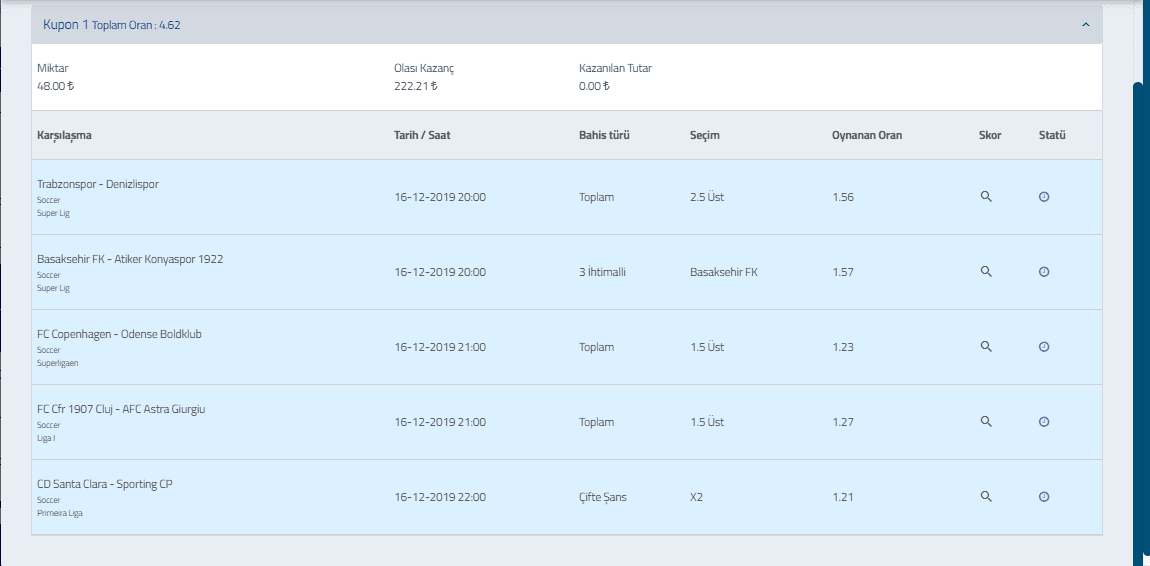Open score search for FC Cfr 1907 Cluj match

pos(986,422)
